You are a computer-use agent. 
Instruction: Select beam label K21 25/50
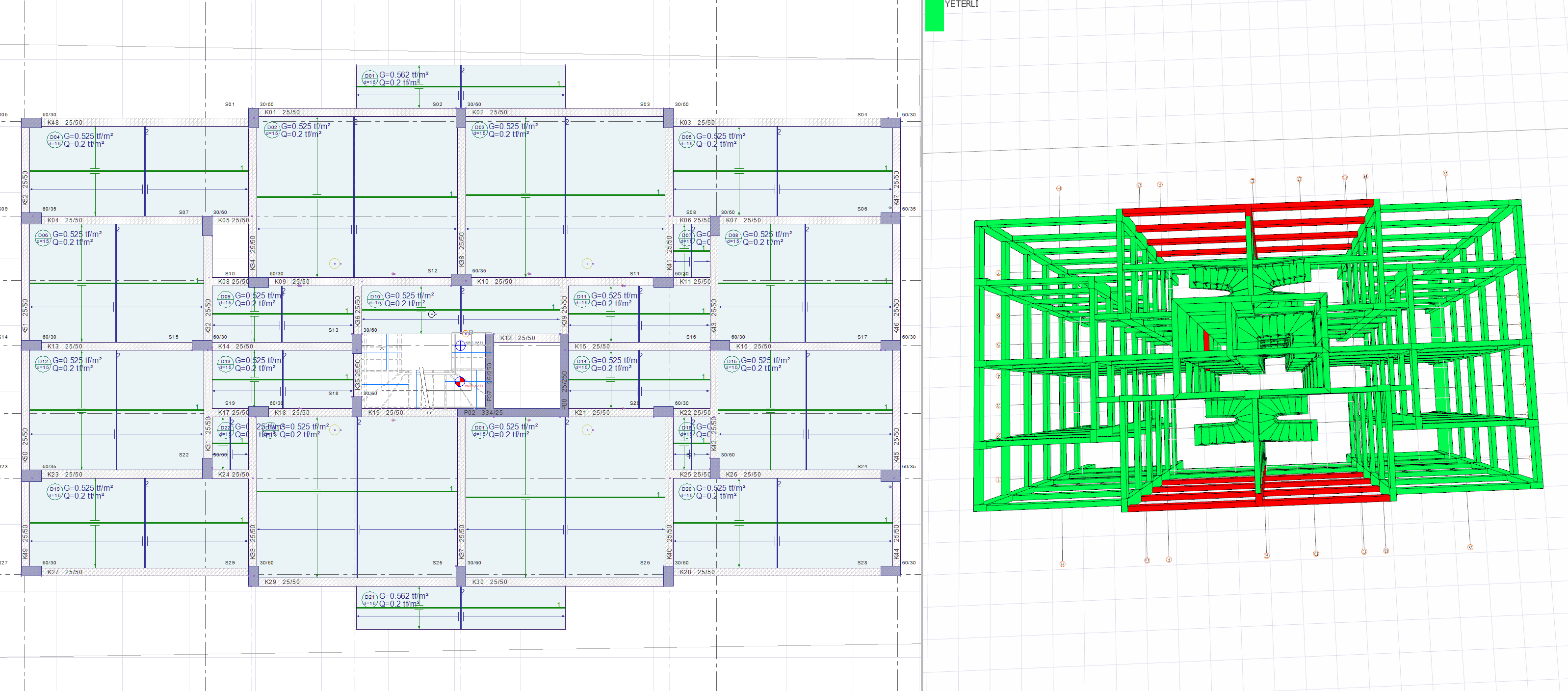click(592, 413)
